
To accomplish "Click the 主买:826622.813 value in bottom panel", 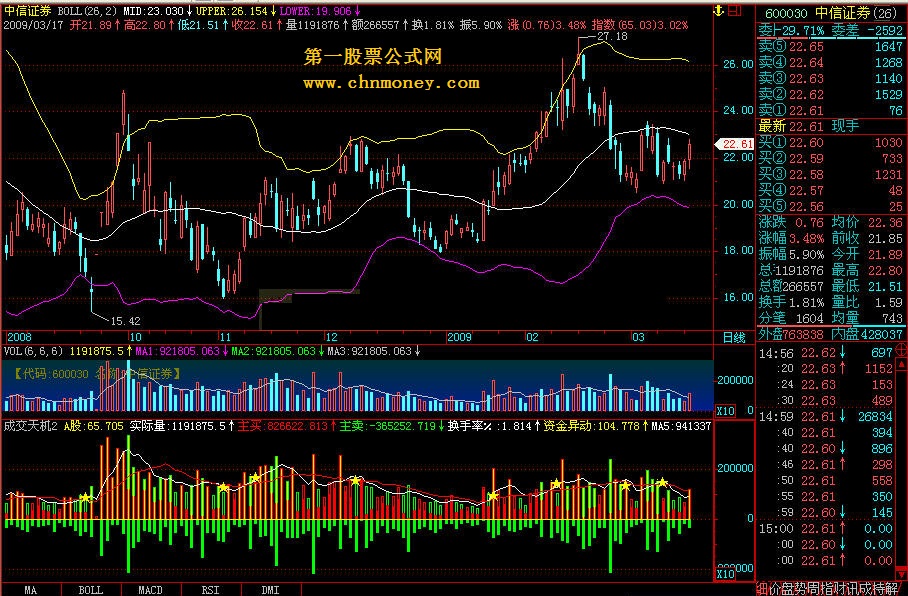I will click(x=283, y=426).
